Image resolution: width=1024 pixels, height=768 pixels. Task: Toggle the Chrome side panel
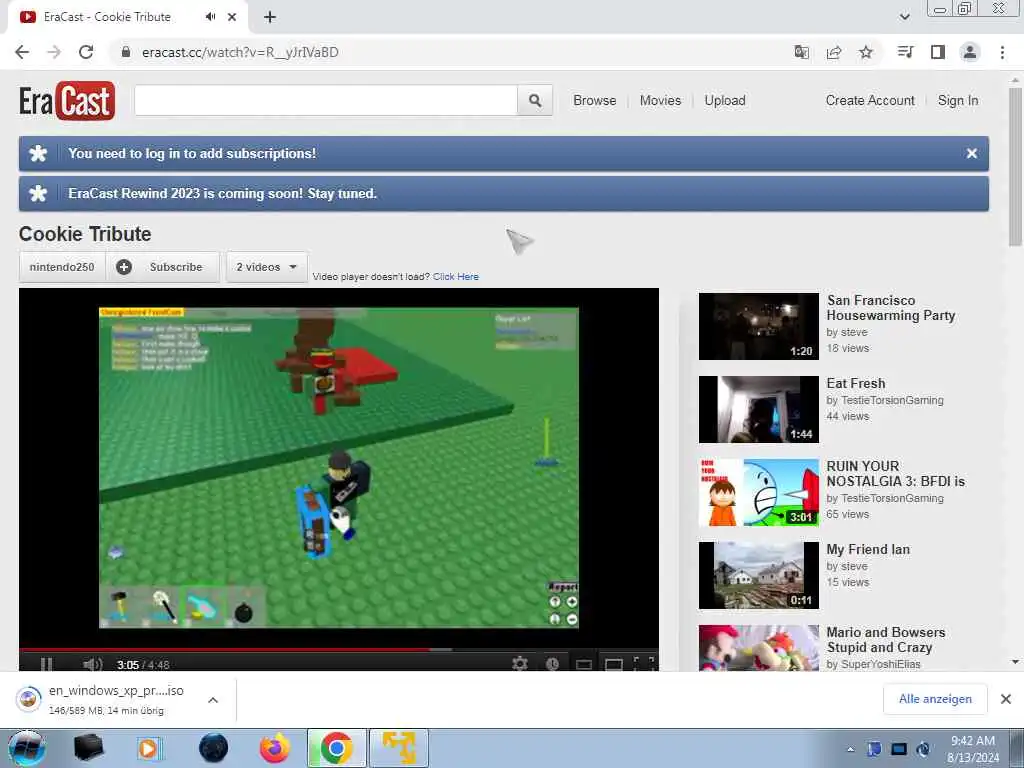point(938,52)
